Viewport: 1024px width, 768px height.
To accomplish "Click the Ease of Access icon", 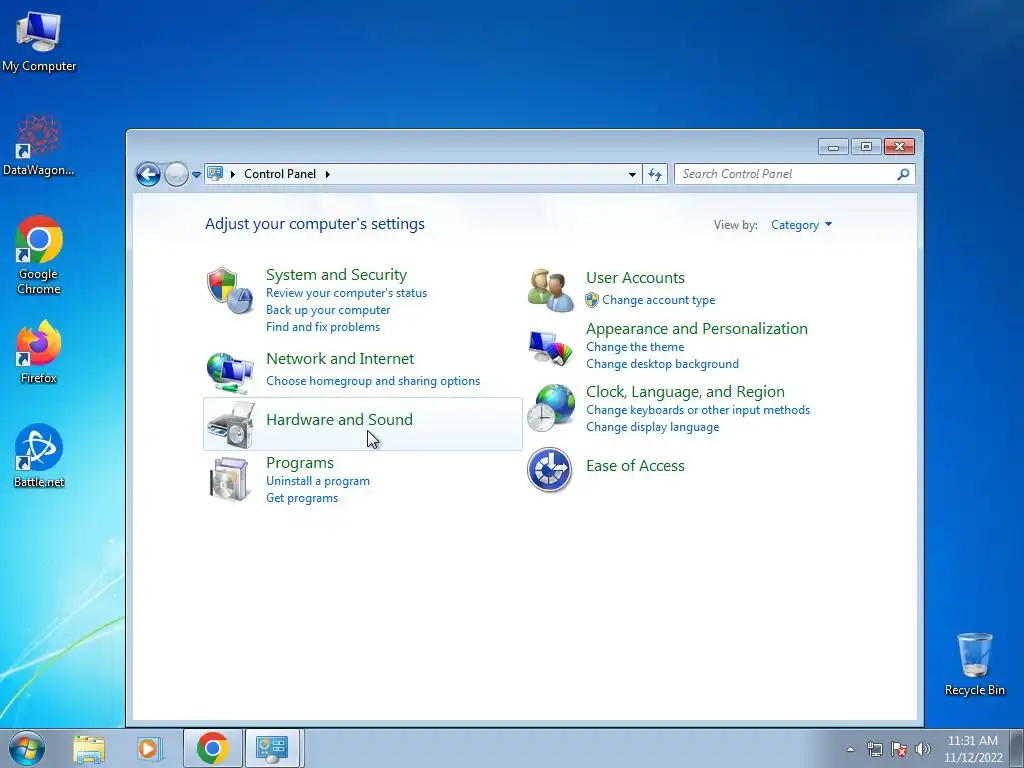I will pos(549,470).
